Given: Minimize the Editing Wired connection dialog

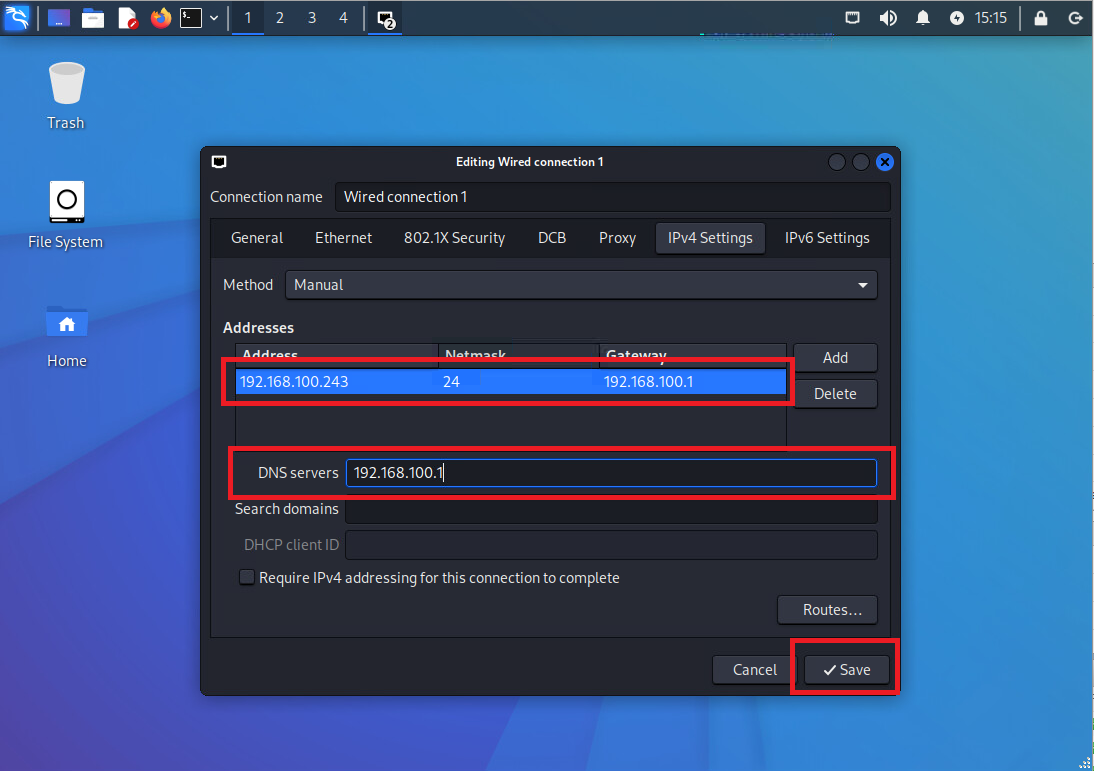Looking at the screenshot, I should point(837,162).
